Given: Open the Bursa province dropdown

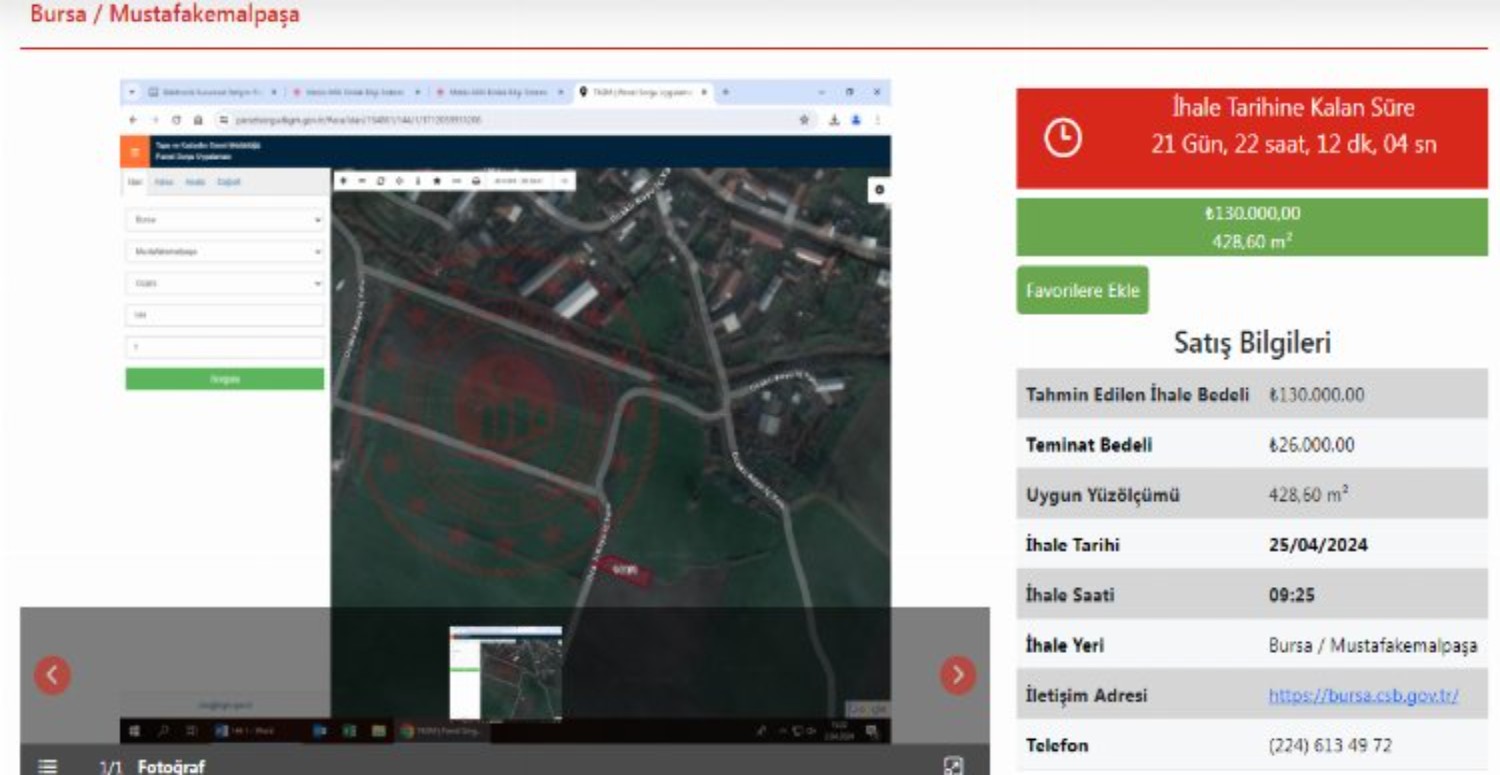Looking at the screenshot, I should point(224,219).
